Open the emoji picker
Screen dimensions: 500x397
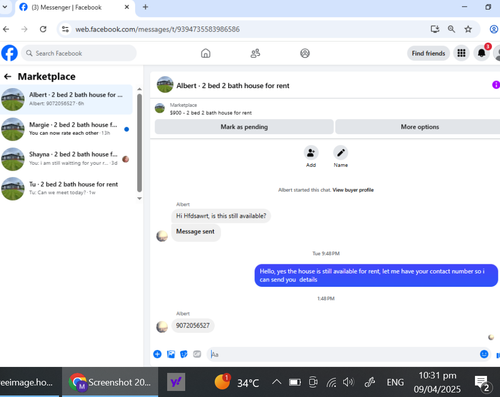484,354
